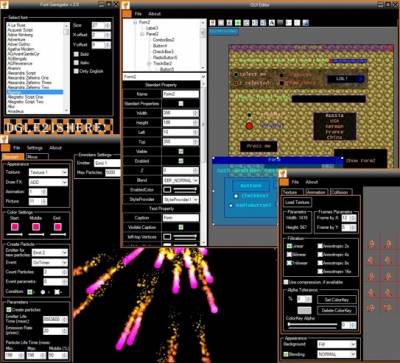The image size is (400, 363).
Task: Open the Blend EBF_NORMAL dropdown
Action: pyautogui.click(x=181, y=180)
